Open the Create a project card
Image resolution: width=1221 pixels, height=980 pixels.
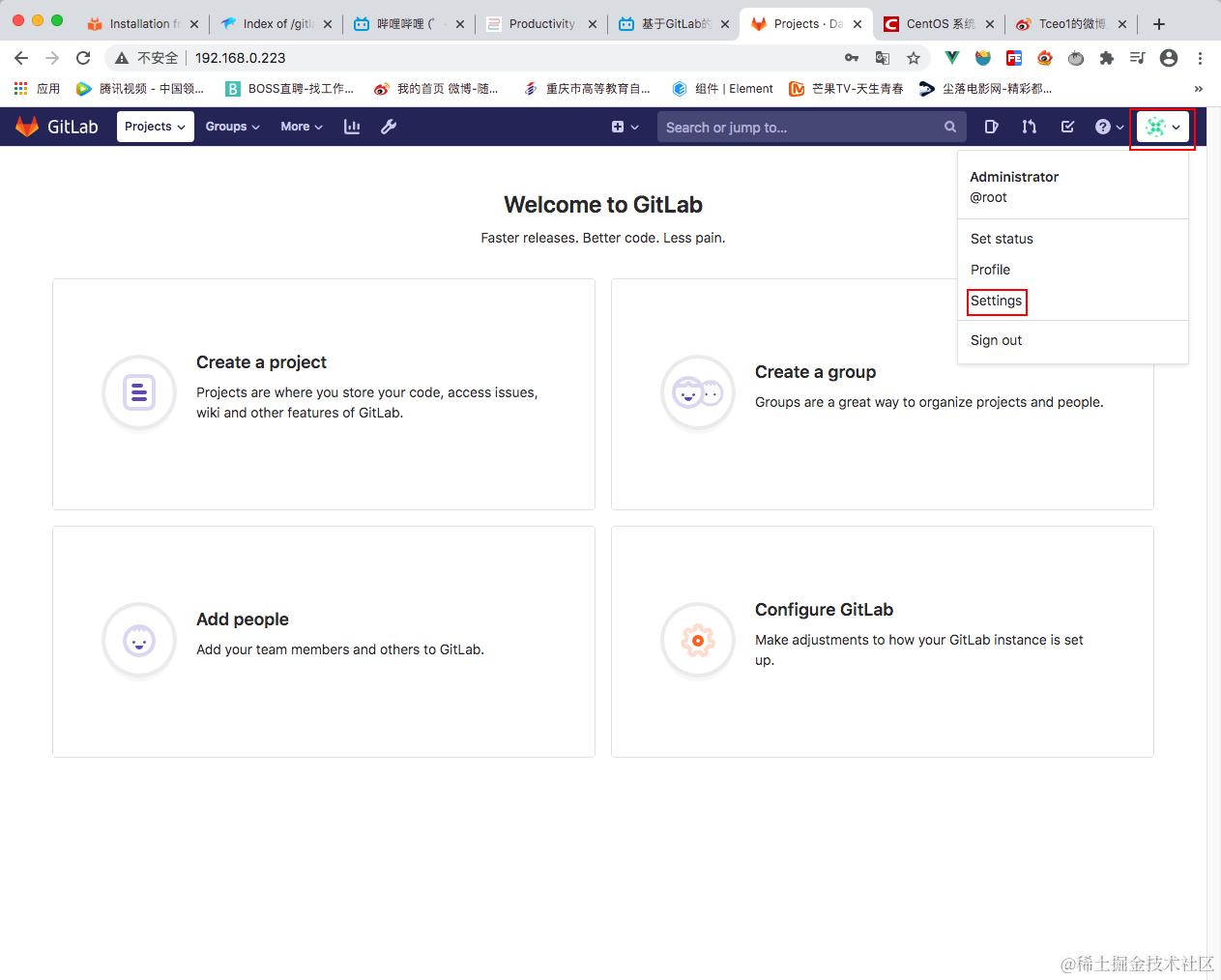(x=324, y=394)
